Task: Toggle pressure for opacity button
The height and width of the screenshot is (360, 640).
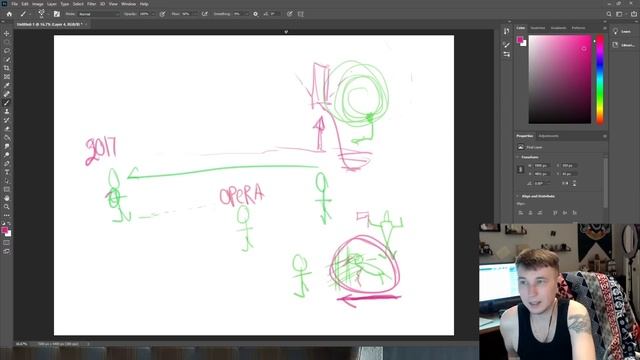Action: click(162, 14)
